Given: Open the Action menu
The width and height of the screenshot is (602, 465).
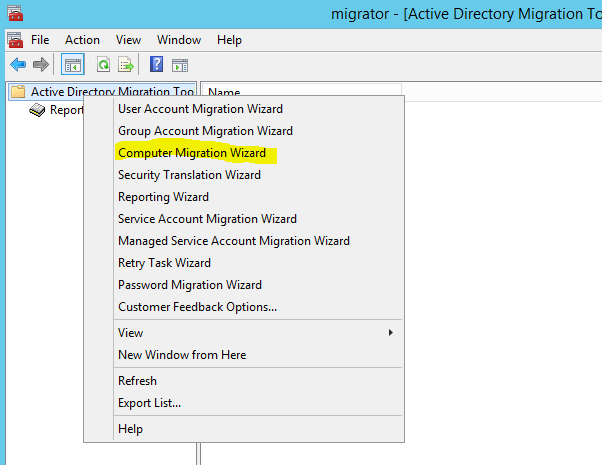Looking at the screenshot, I should coord(82,40).
